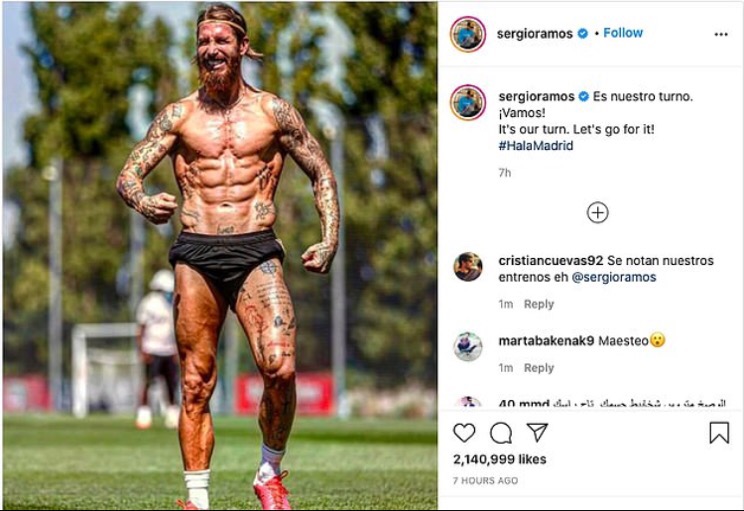Image resolution: width=744 pixels, height=511 pixels.
Task: View the 2,140,999 likes list
Action: coord(499,459)
